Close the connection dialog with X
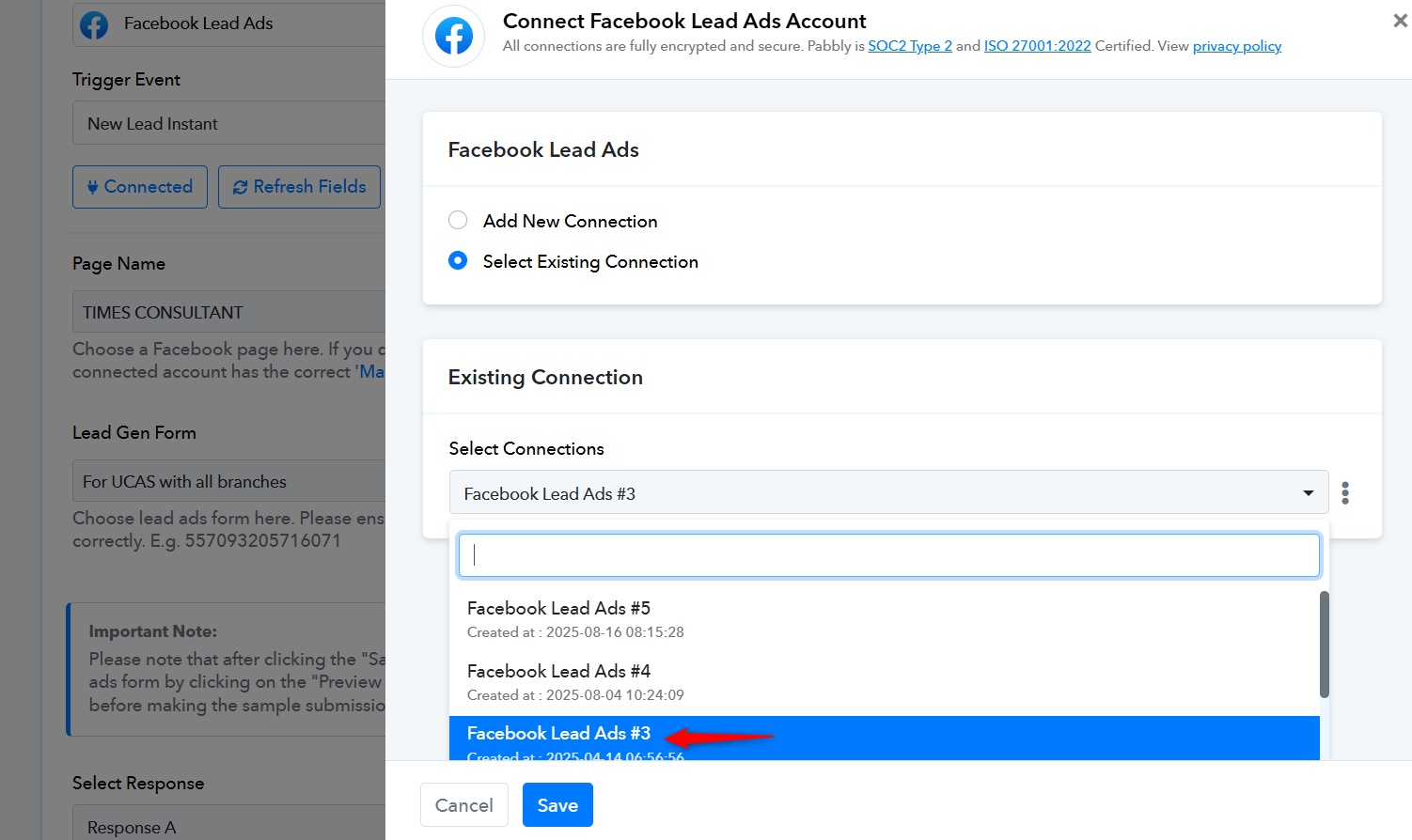Viewport: 1412px width, 840px height. (1400, 21)
